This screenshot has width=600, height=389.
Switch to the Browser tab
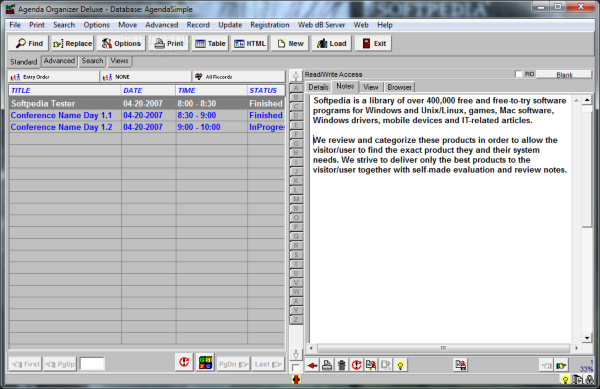399,87
